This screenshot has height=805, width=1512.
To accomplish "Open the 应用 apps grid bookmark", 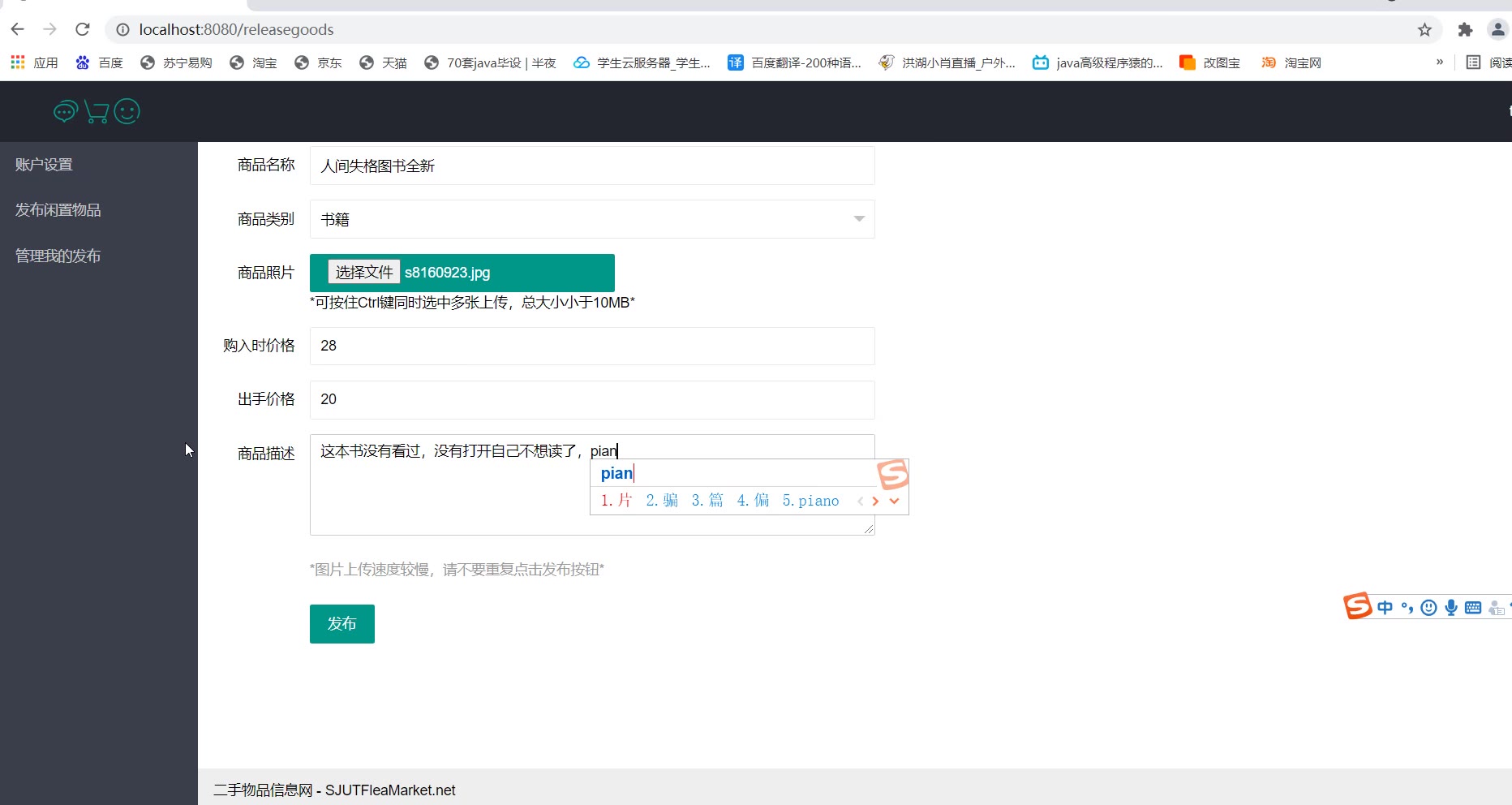I will (x=34, y=62).
